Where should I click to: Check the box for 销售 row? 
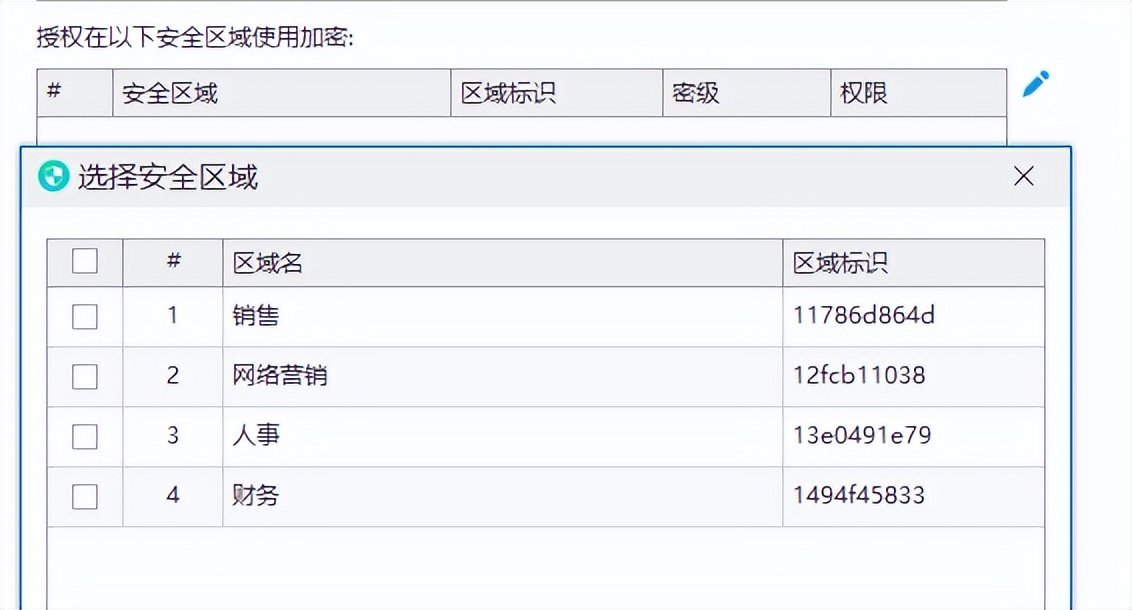click(84, 316)
